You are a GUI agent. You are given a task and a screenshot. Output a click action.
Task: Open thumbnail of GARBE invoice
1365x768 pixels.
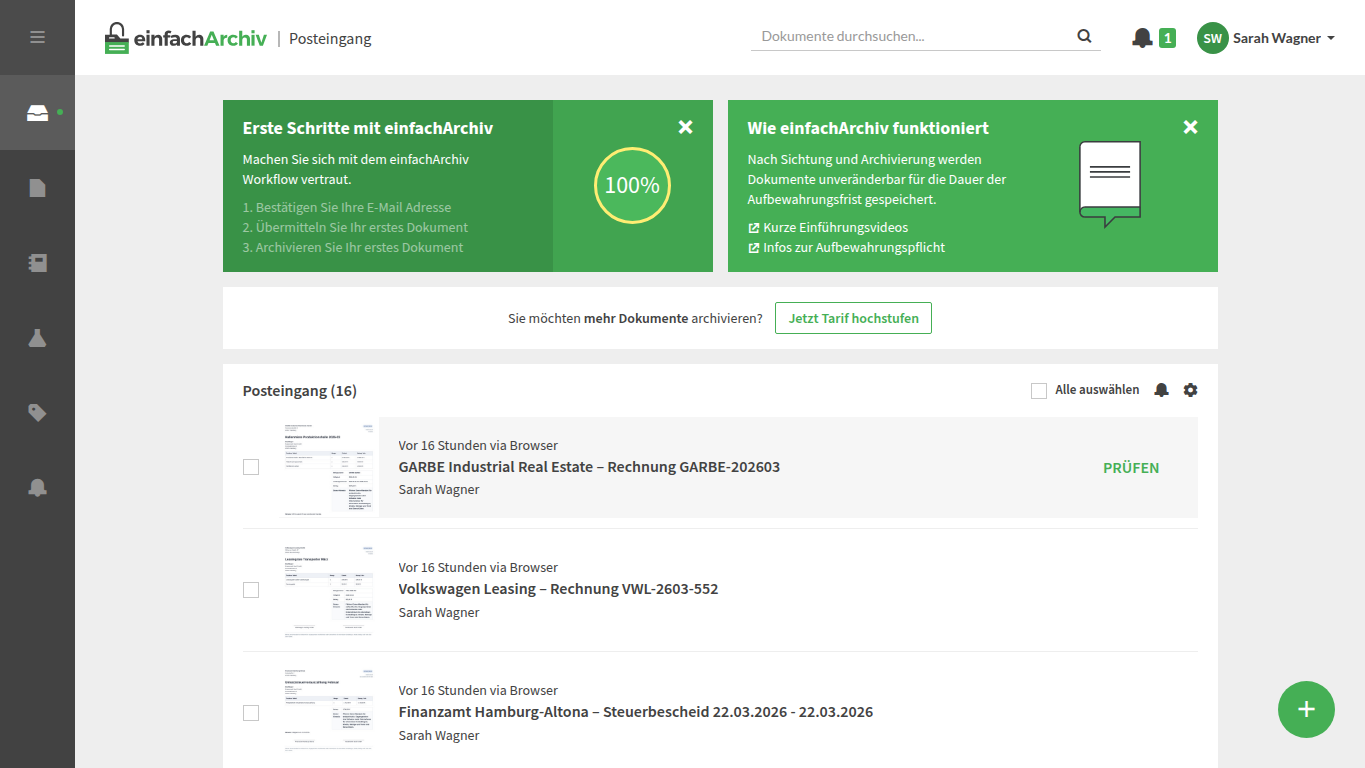pos(329,468)
